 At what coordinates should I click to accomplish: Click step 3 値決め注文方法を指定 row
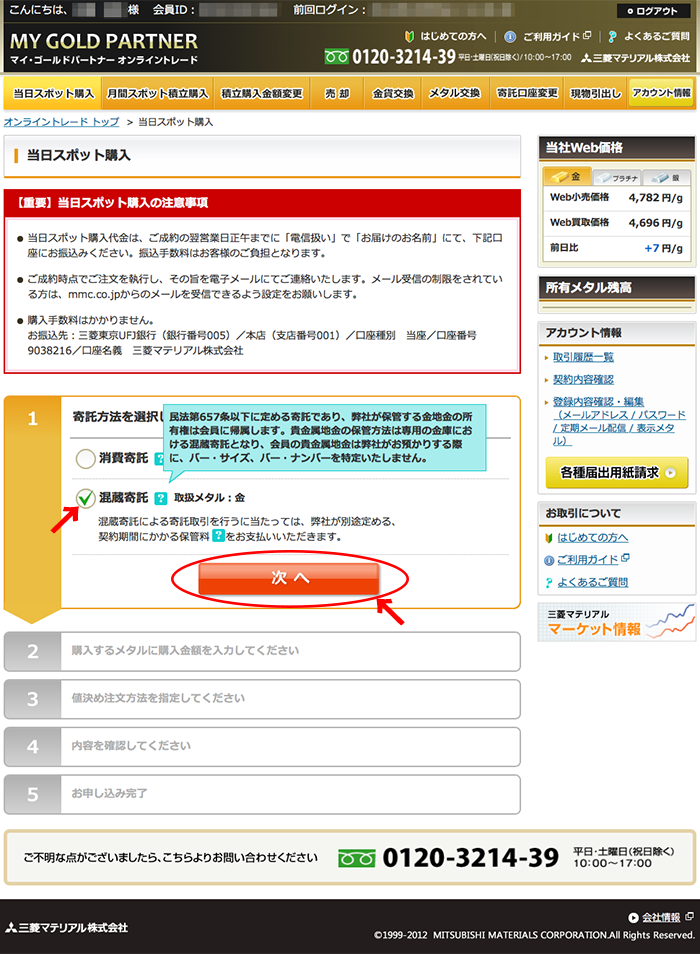(262, 699)
